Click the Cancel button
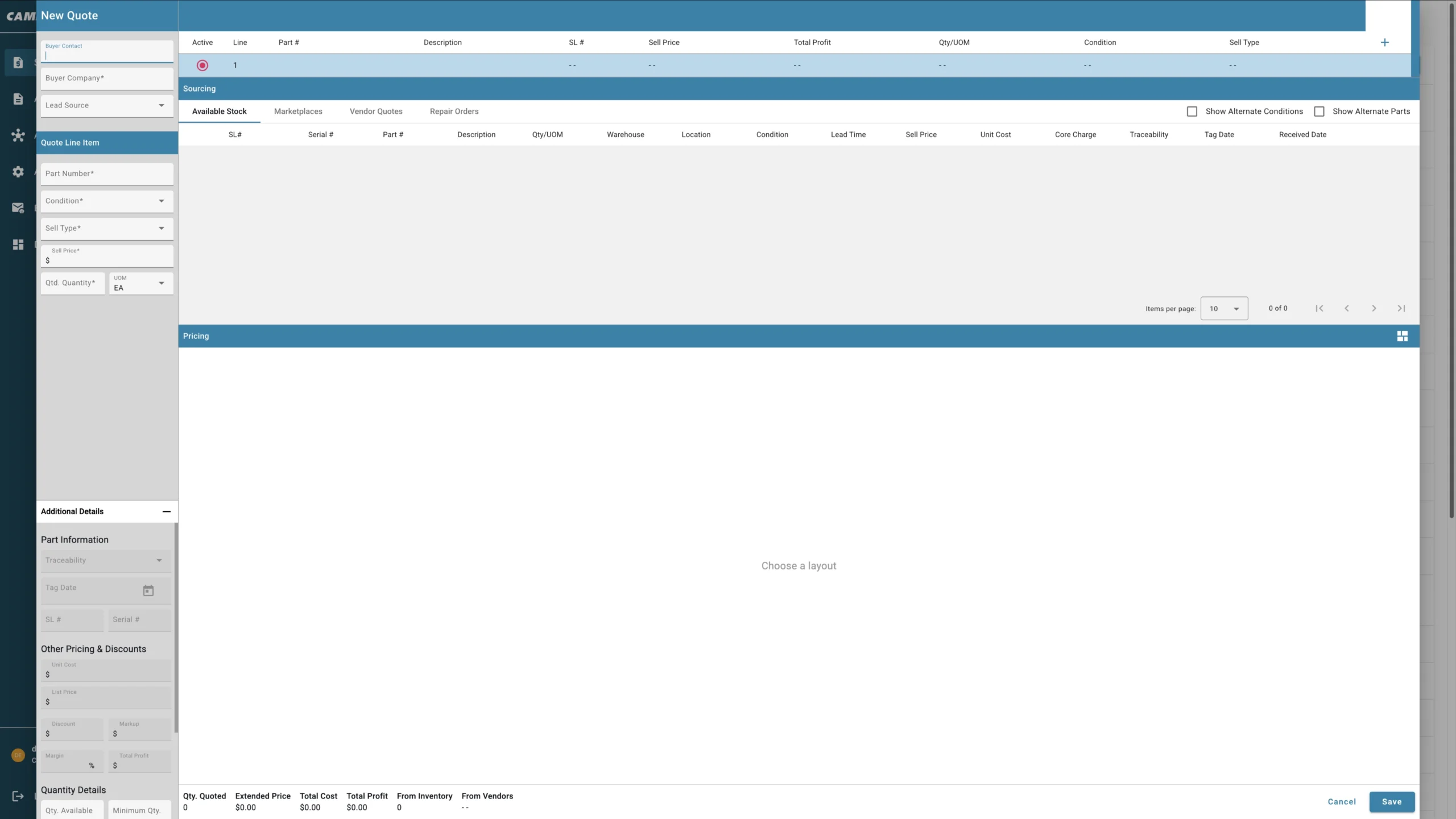 (1342, 802)
